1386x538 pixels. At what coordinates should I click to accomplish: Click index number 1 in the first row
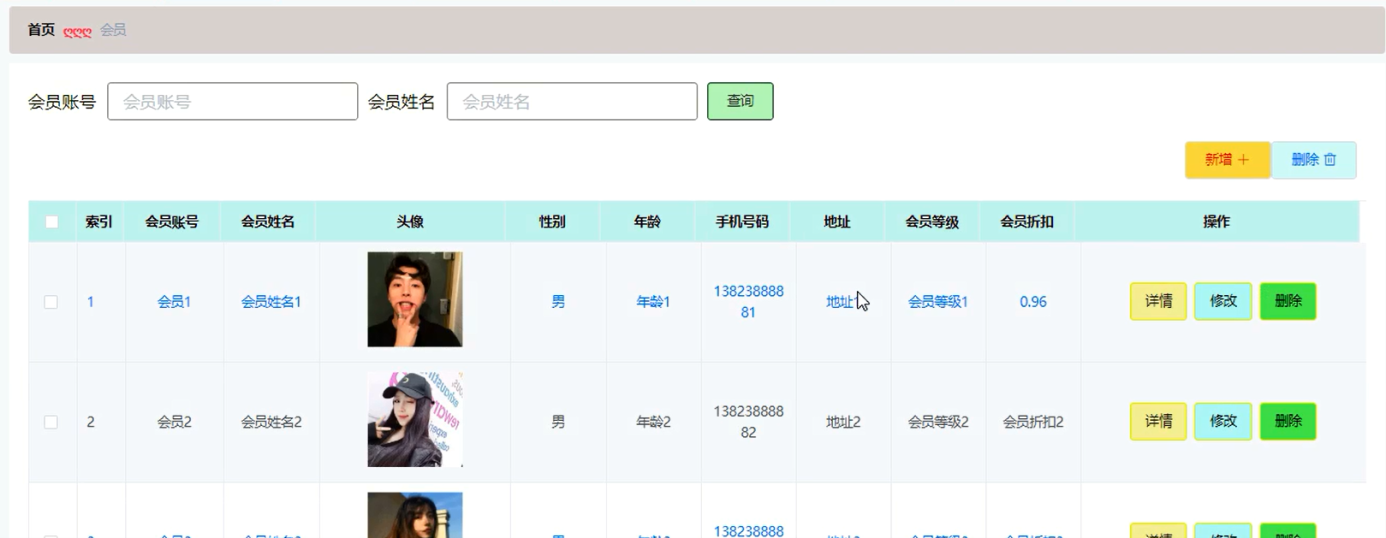pyautogui.click(x=90, y=302)
